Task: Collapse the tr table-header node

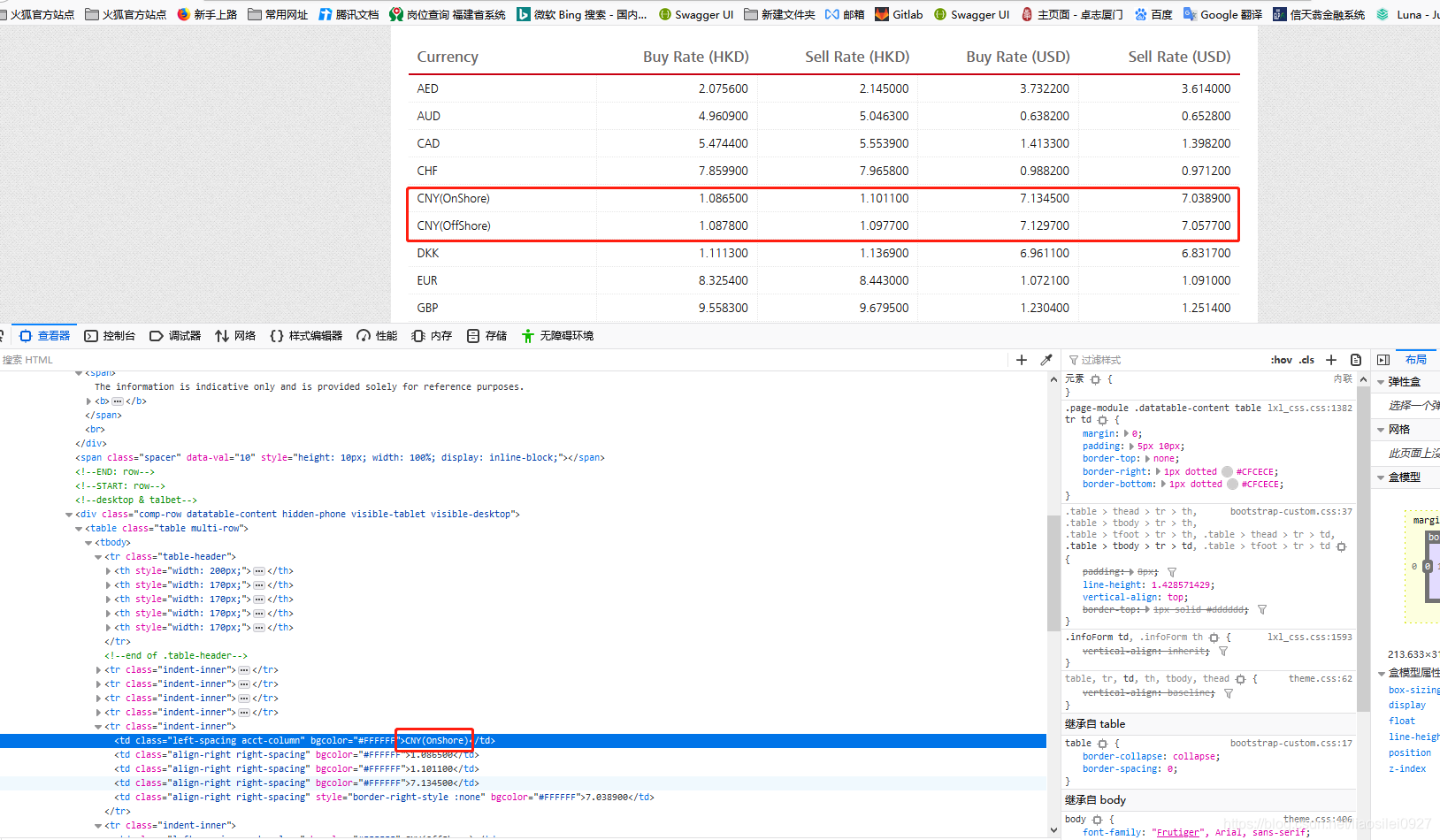Action: click(x=98, y=557)
